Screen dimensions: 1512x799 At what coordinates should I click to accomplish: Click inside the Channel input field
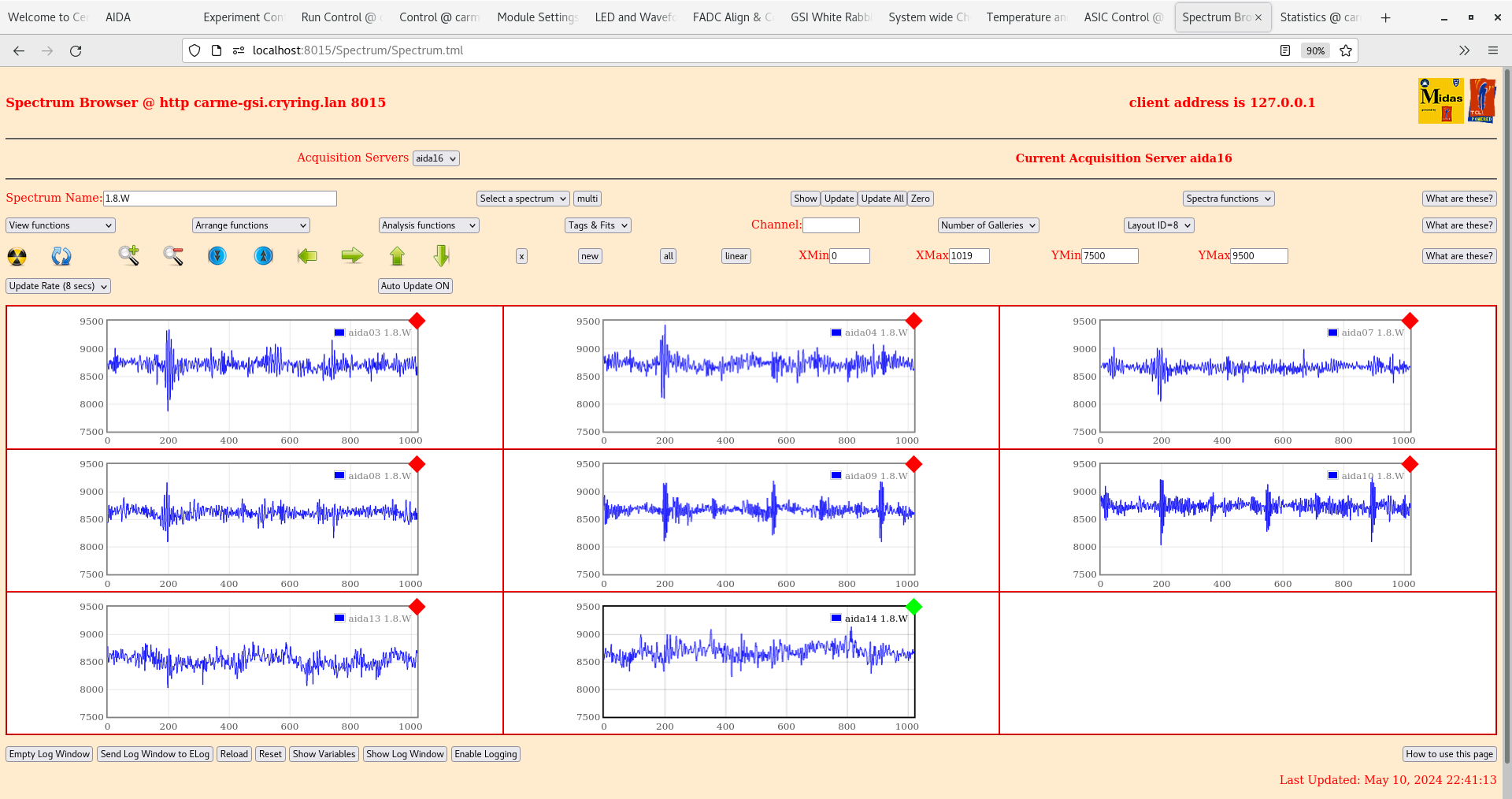831,225
